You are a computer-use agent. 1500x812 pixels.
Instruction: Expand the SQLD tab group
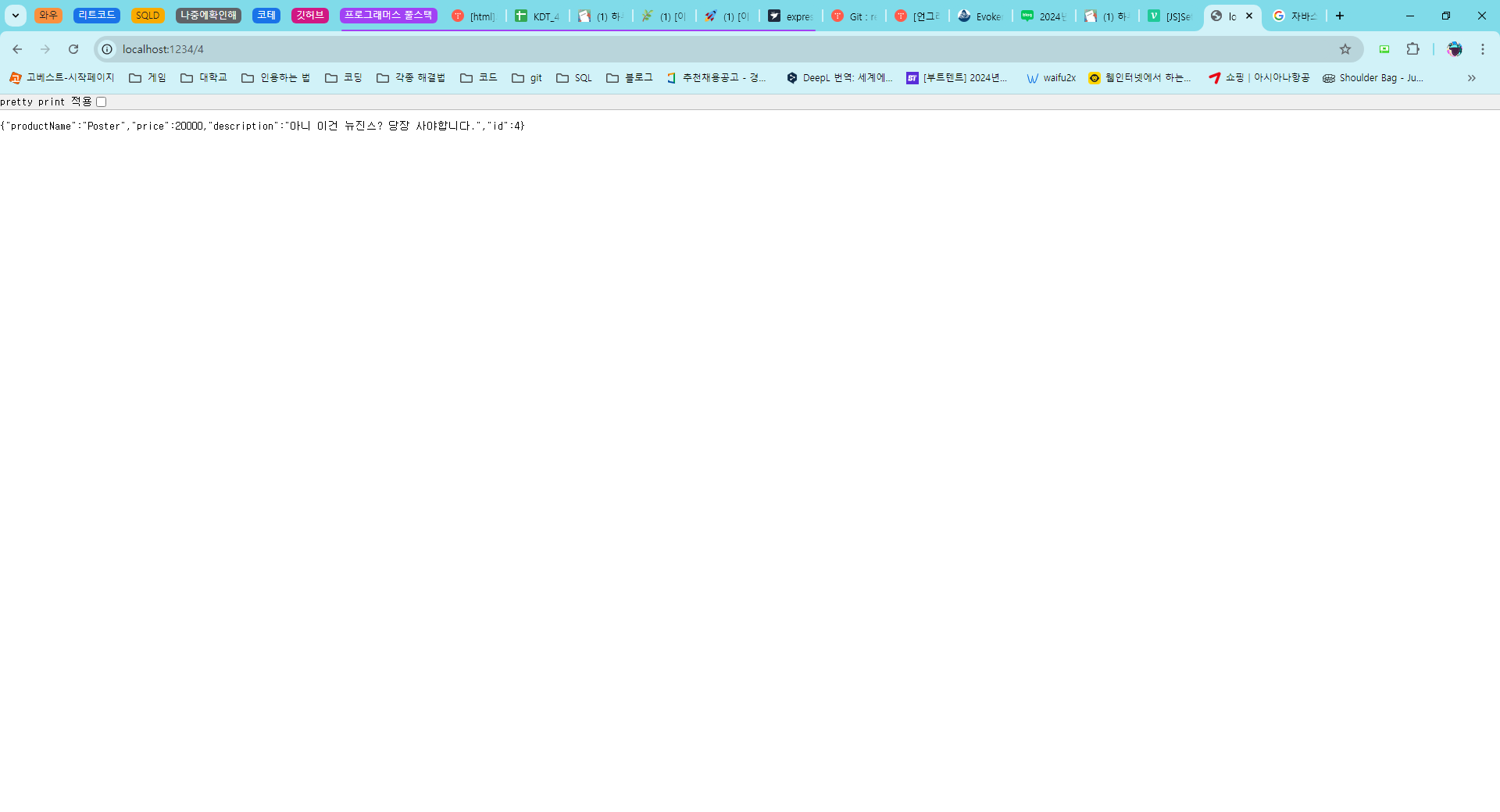(x=148, y=16)
